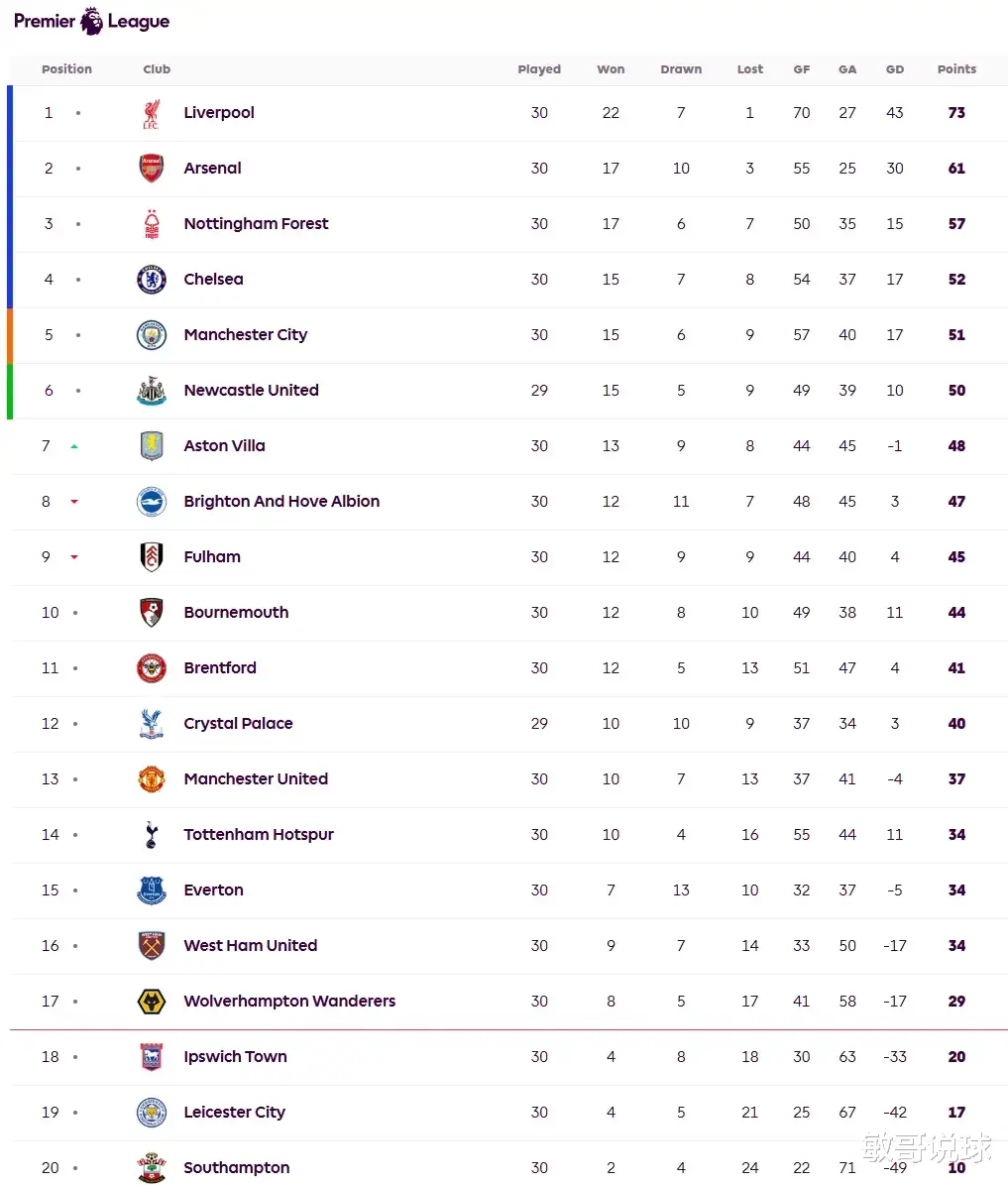Image resolution: width=1008 pixels, height=1185 pixels.
Task: Open the Manchester United team link
Action: (x=256, y=779)
